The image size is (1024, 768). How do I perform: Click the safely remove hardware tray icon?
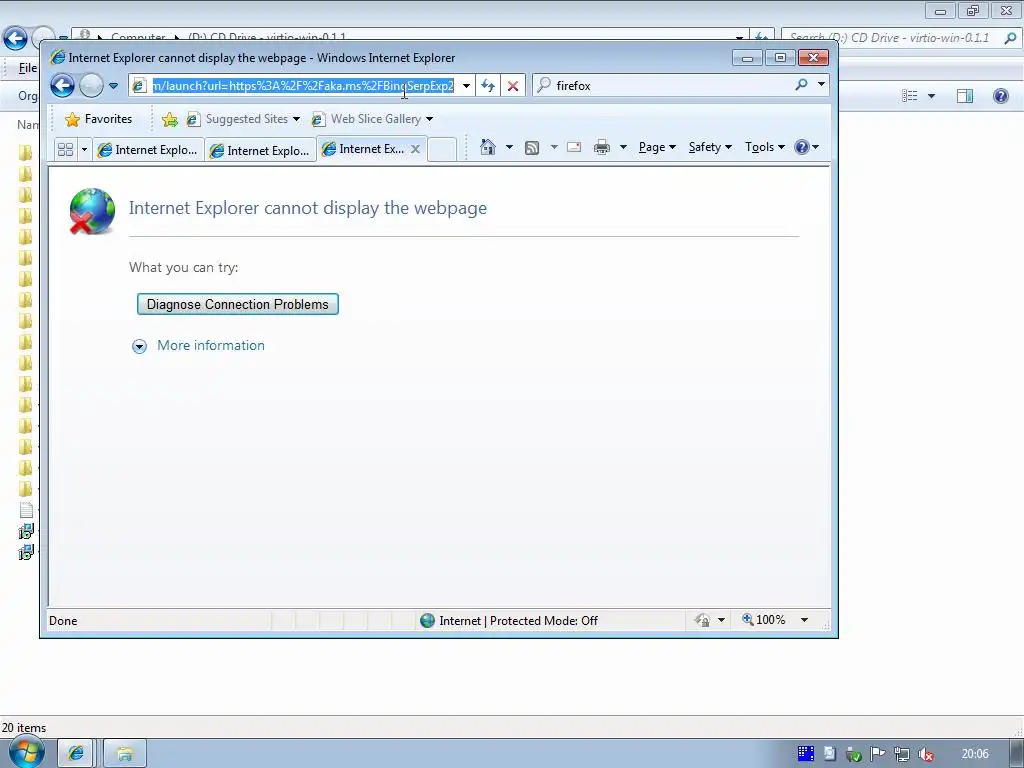854,754
